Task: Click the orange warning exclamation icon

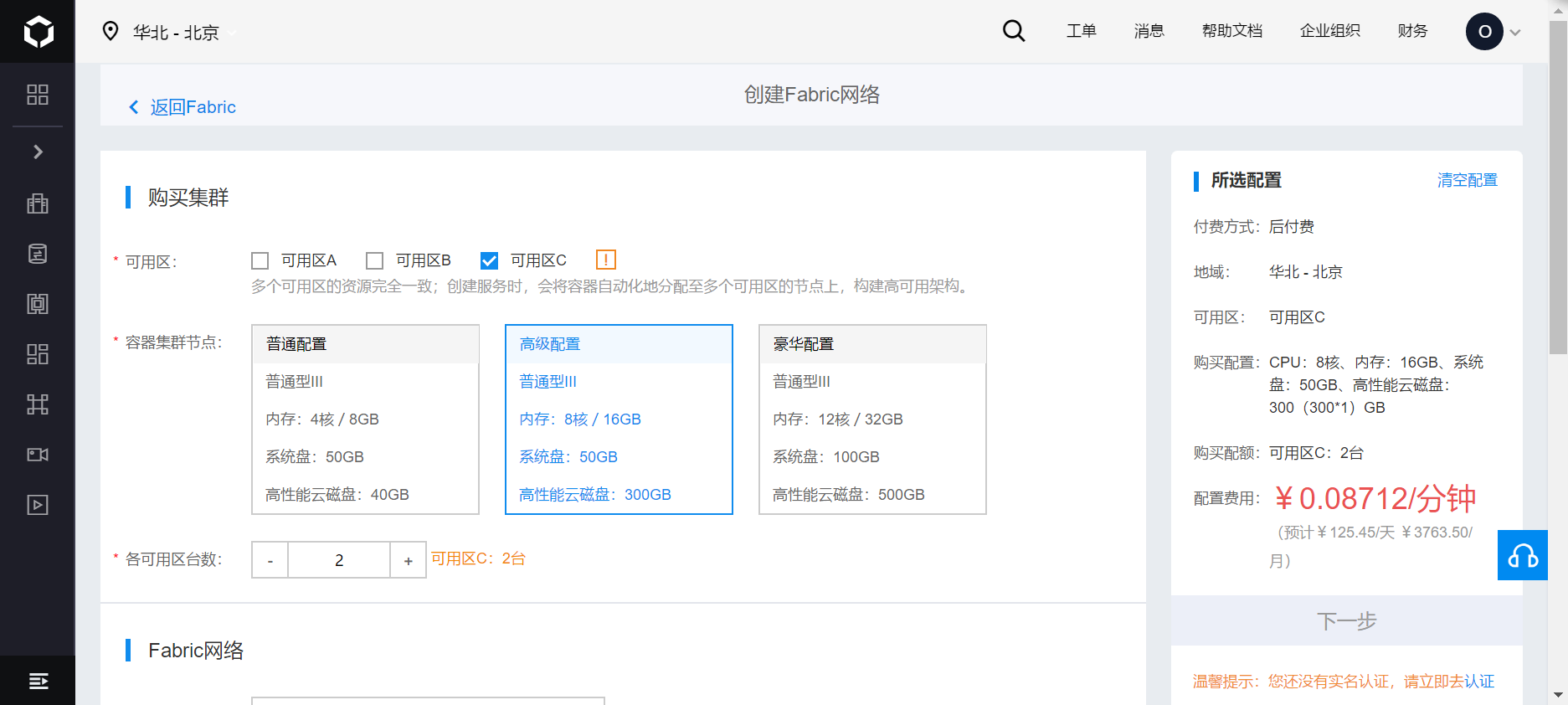Action: click(606, 260)
